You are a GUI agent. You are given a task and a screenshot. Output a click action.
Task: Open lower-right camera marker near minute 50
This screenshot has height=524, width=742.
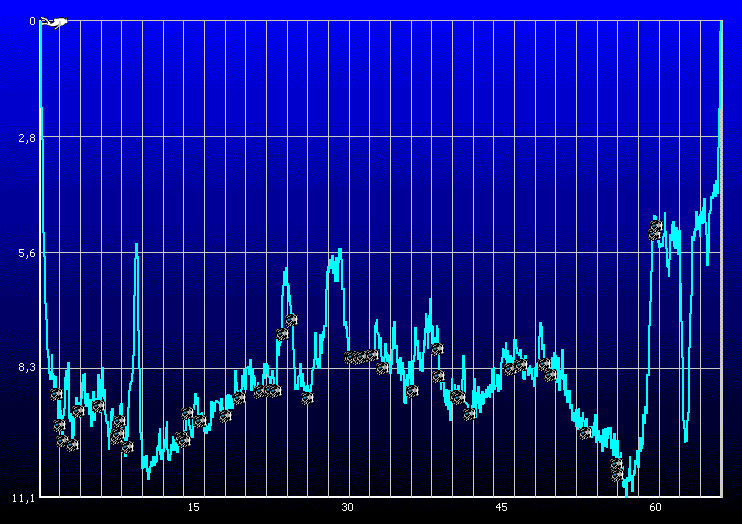(550, 376)
